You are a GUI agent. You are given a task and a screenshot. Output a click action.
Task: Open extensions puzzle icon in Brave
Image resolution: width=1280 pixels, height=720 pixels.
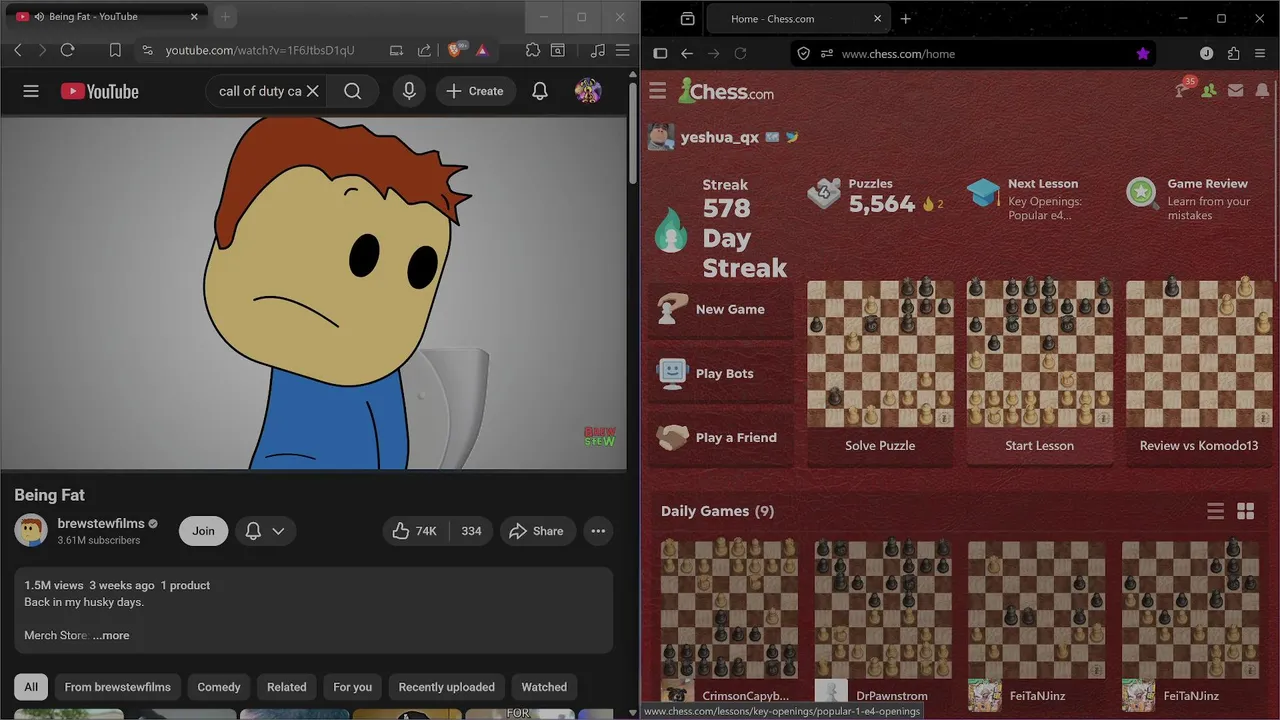click(x=533, y=50)
